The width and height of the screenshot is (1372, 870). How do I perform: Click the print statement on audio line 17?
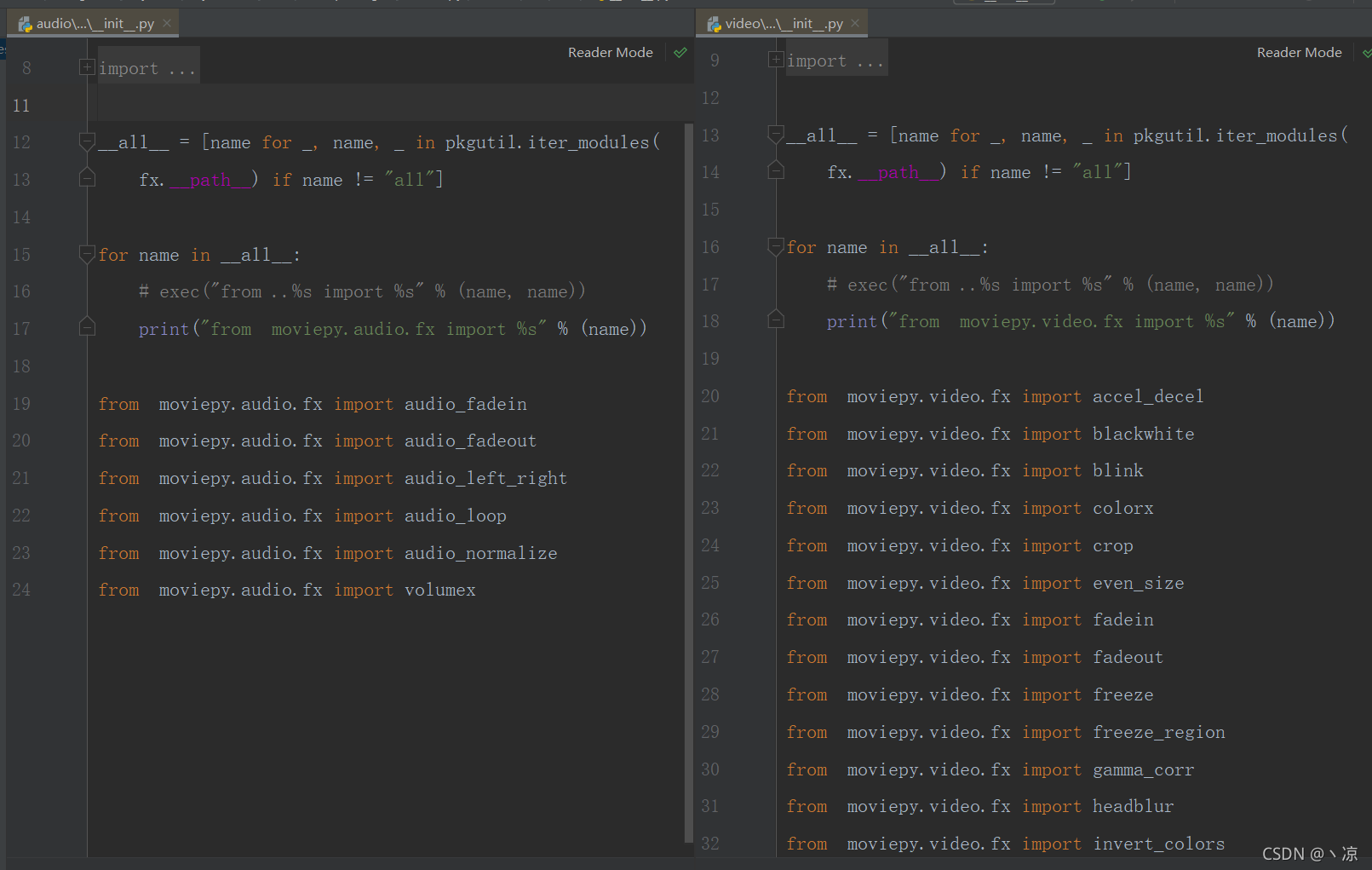[x=393, y=329]
